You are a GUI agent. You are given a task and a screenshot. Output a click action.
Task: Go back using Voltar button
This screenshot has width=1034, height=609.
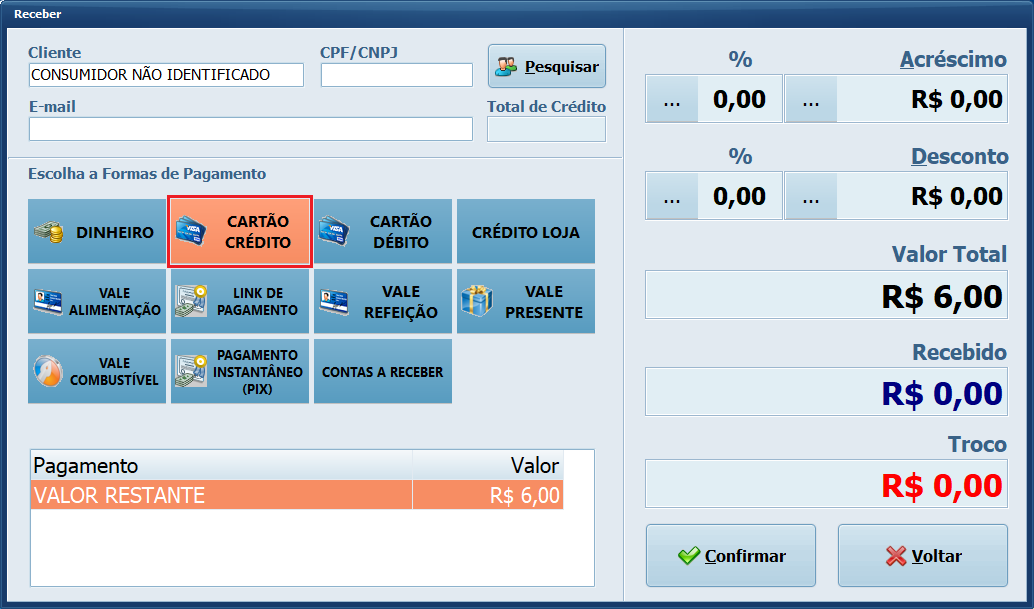click(x=923, y=556)
